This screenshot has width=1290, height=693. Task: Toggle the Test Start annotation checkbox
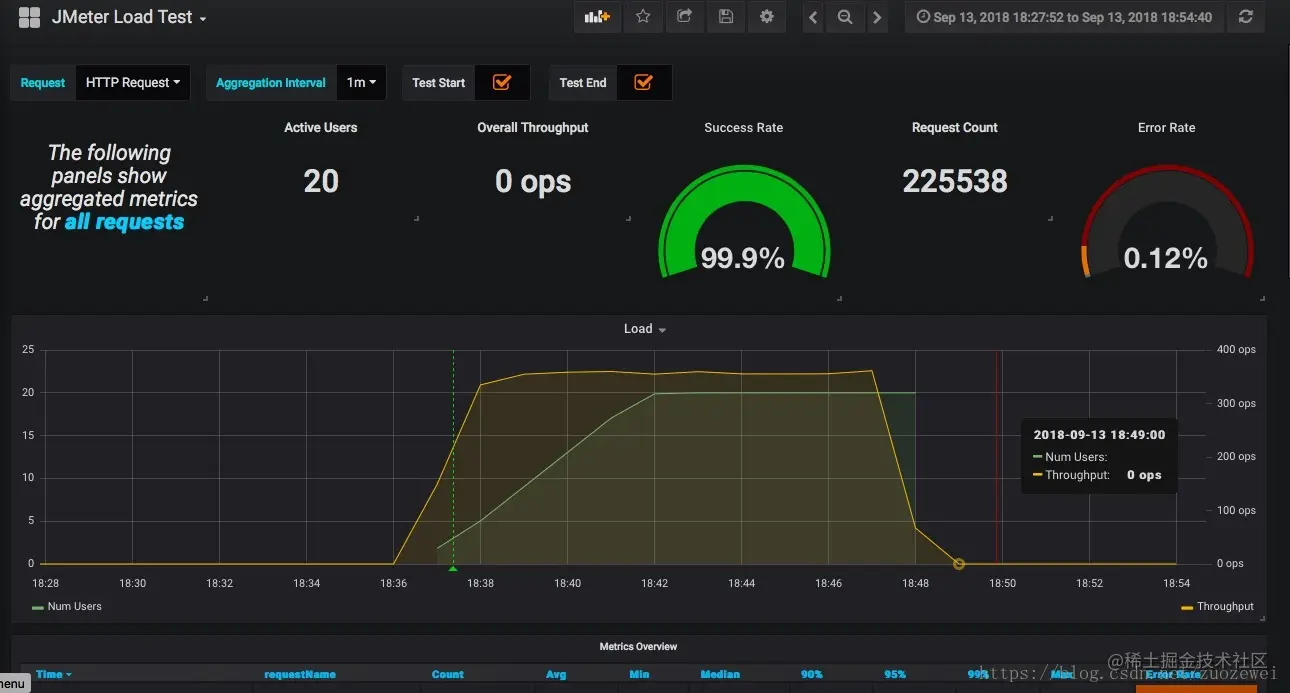pyautogui.click(x=502, y=83)
